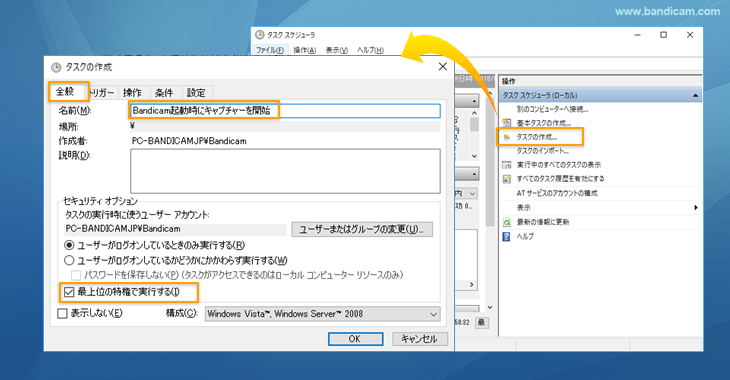This screenshot has height=380, width=730.
Task: Close the Task Scheduler window
Action: tap(690, 35)
